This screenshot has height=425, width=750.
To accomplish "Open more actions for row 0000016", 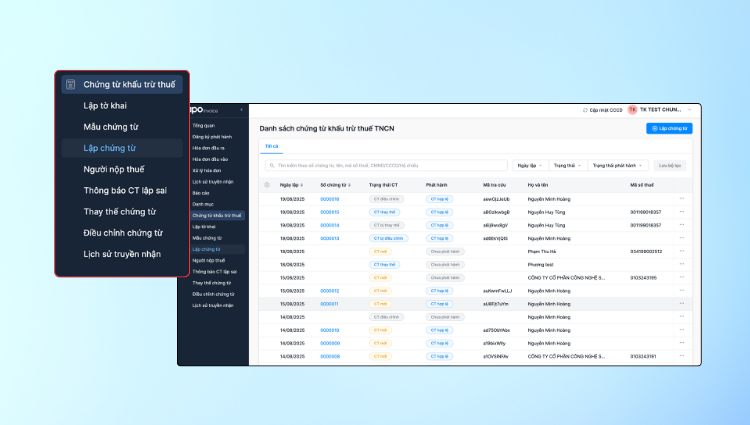I will tap(682, 198).
